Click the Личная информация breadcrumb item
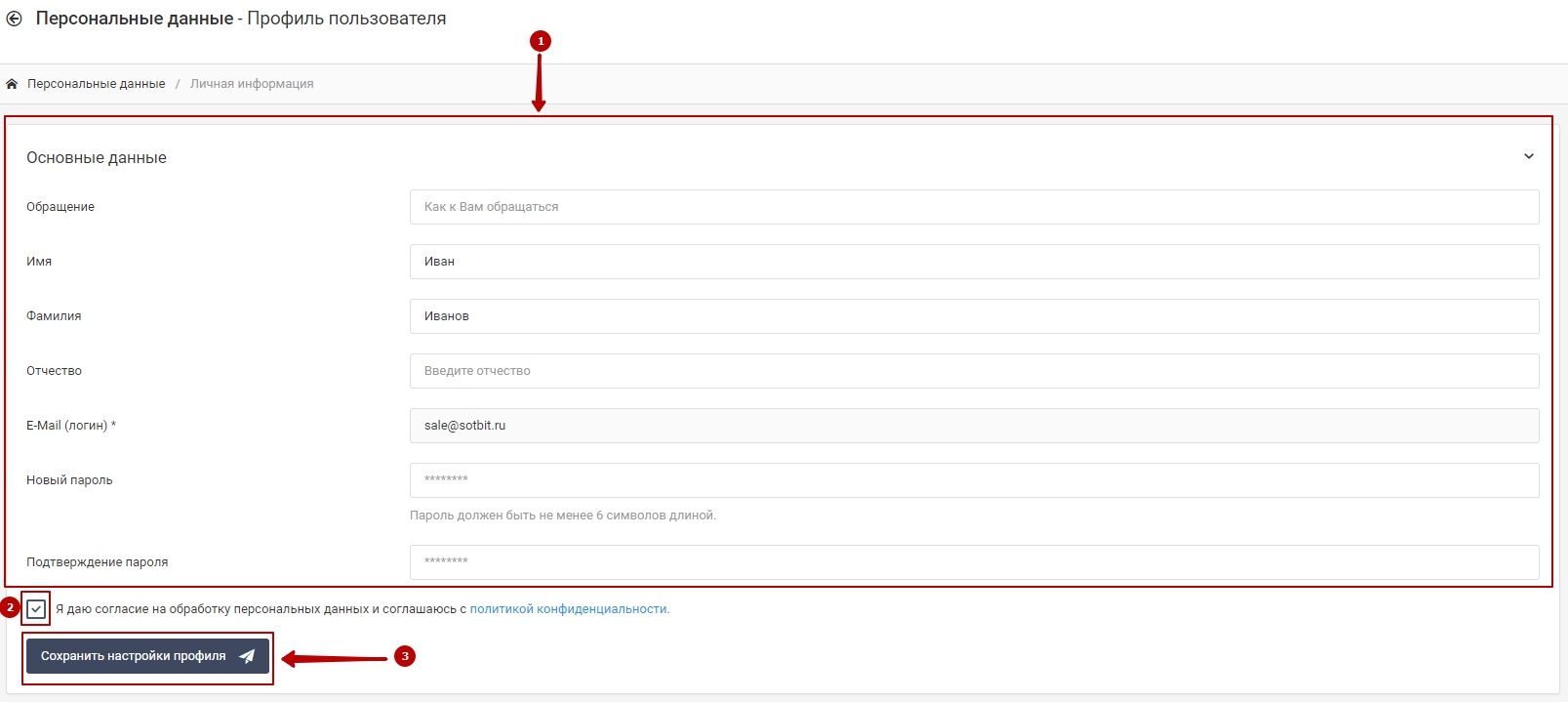Image resolution: width=1568 pixels, height=702 pixels. click(x=252, y=84)
